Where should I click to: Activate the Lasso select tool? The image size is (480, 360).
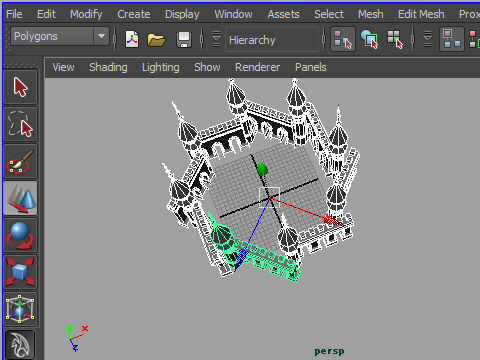[x=20, y=124]
